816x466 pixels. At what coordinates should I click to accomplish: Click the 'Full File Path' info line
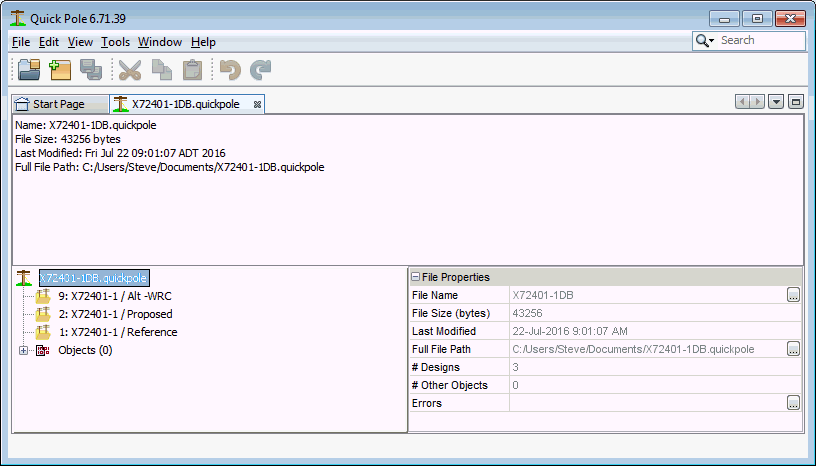(x=170, y=167)
